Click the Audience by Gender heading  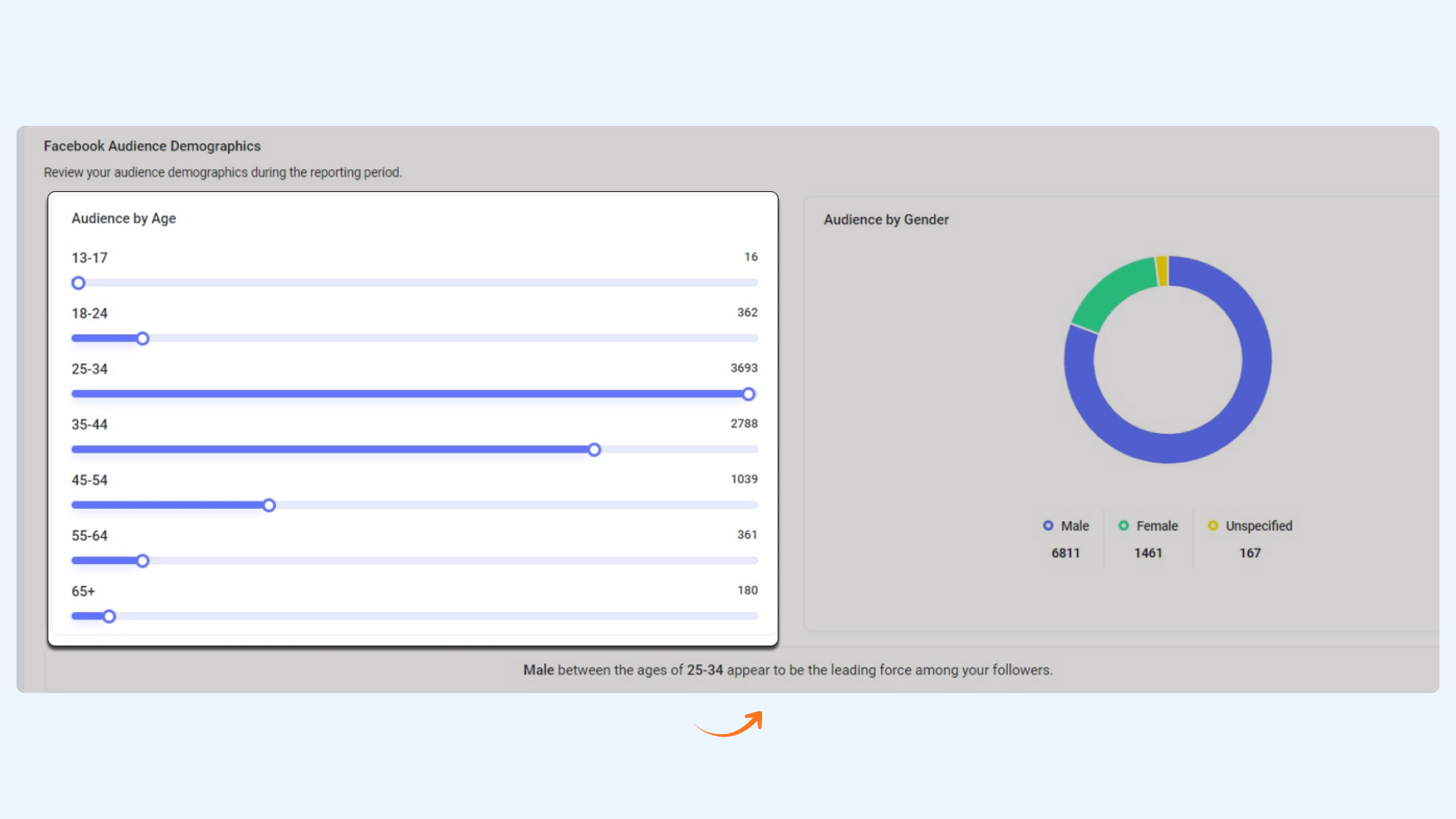[x=886, y=220]
